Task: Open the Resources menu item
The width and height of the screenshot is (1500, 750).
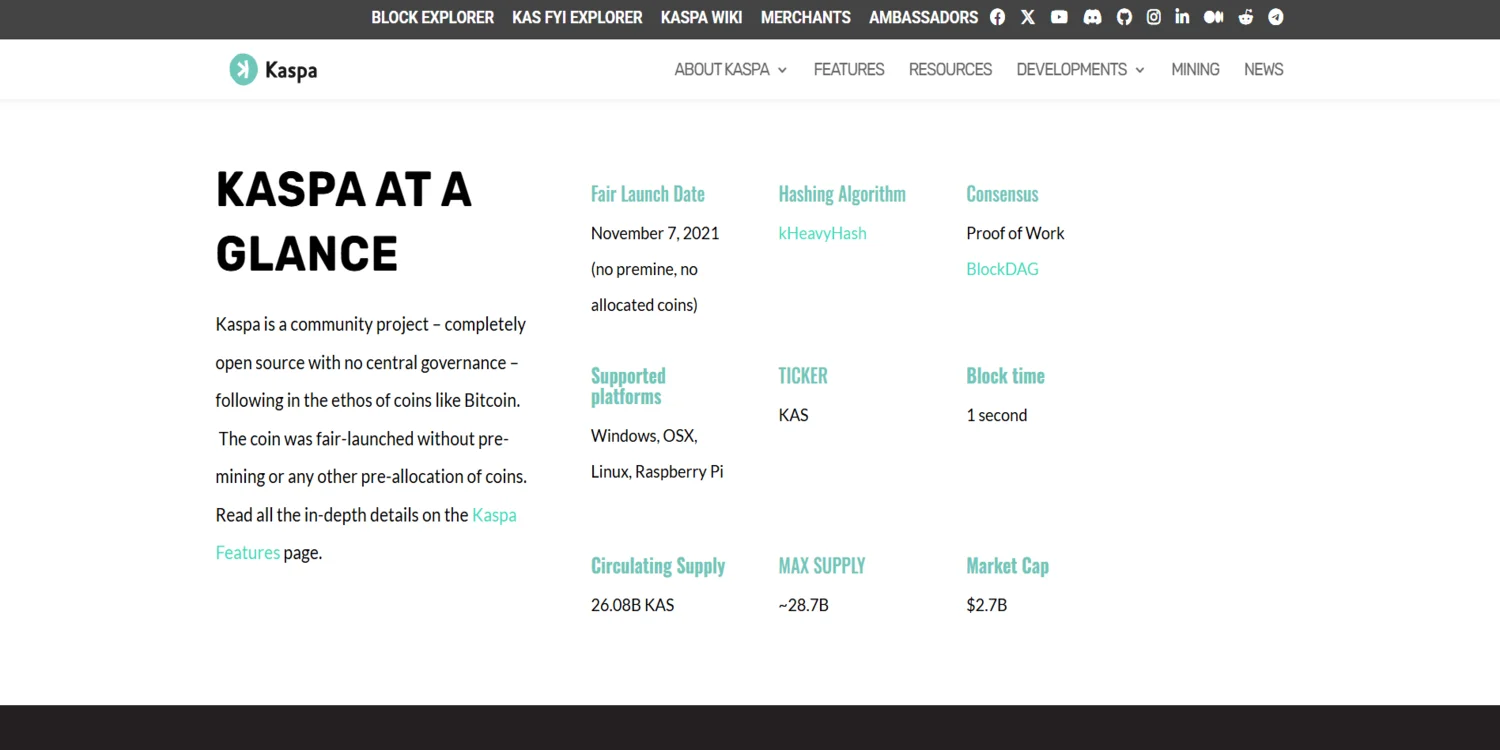Action: [950, 69]
